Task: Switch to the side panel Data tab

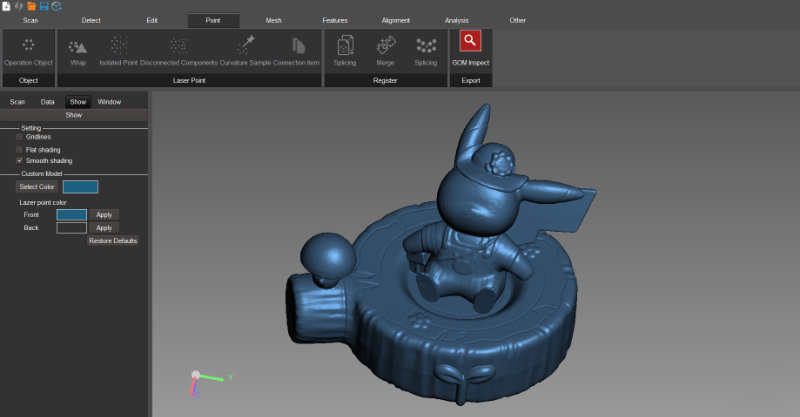Action: 47,102
